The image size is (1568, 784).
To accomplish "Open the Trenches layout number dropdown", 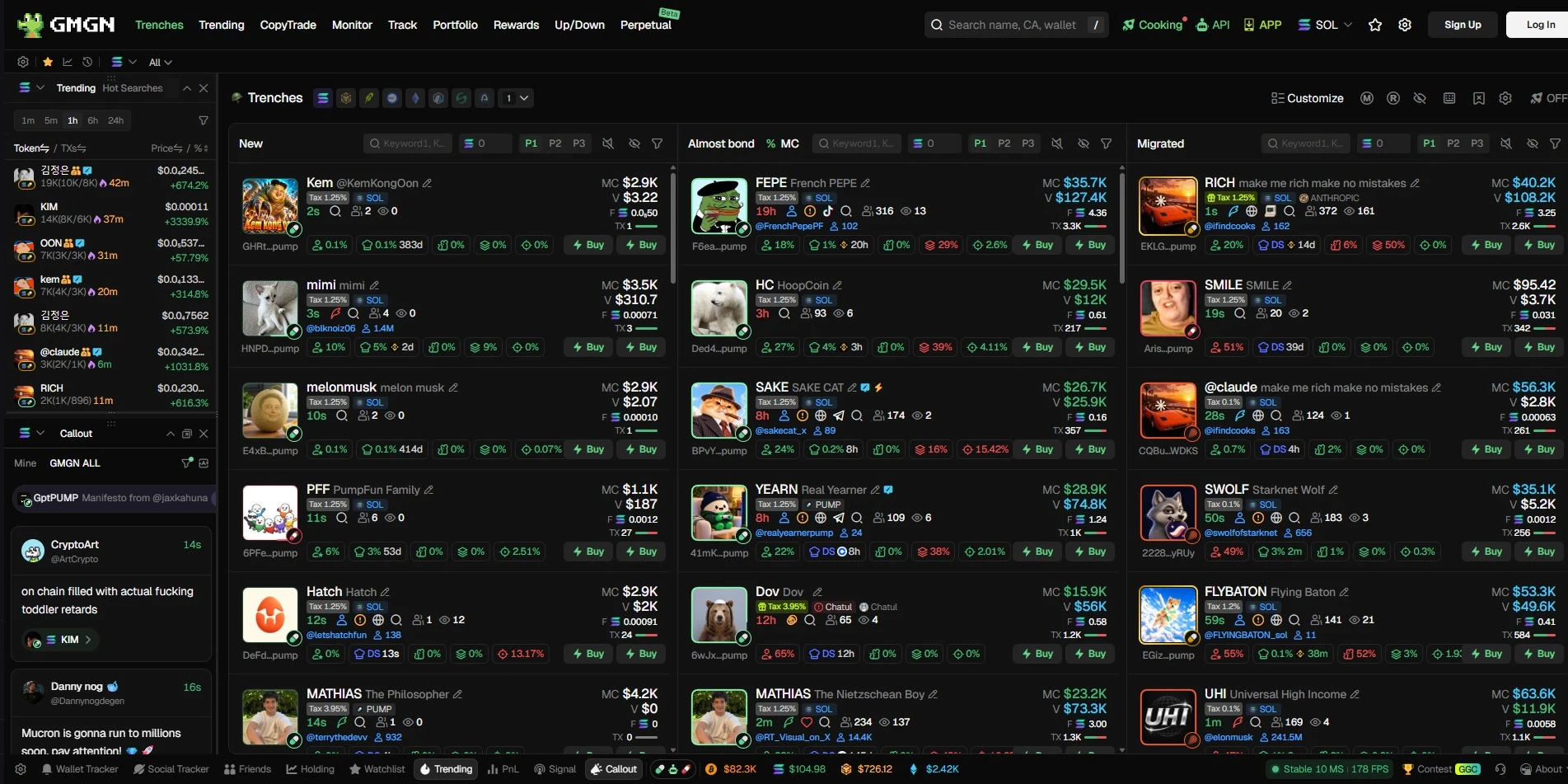I will coord(517,98).
